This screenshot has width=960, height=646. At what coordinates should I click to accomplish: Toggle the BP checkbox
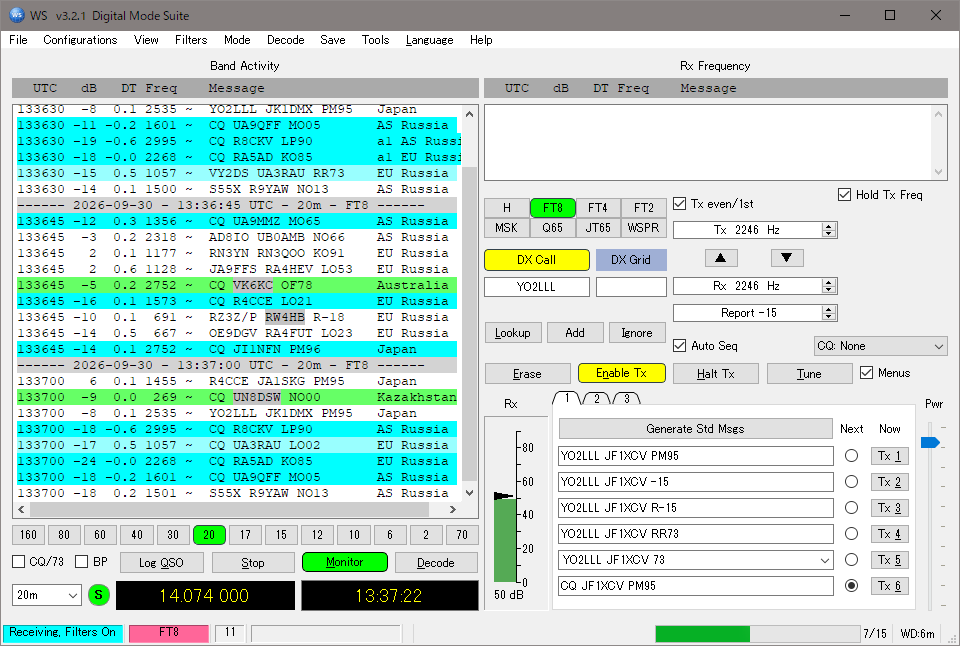click(81, 561)
